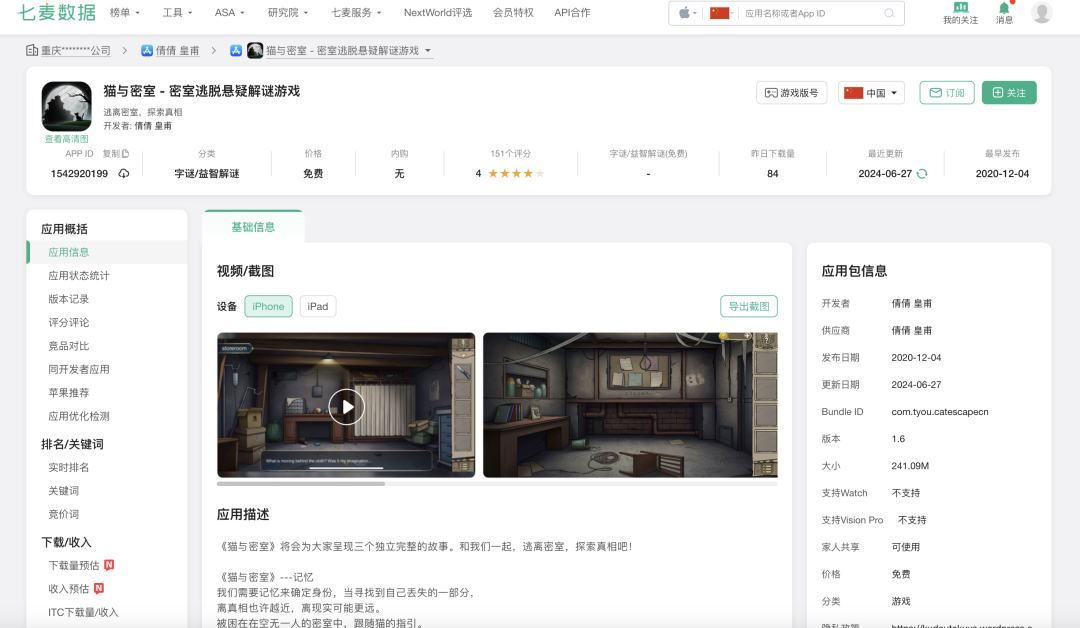Open the ASA dropdown menu

pos(230,12)
